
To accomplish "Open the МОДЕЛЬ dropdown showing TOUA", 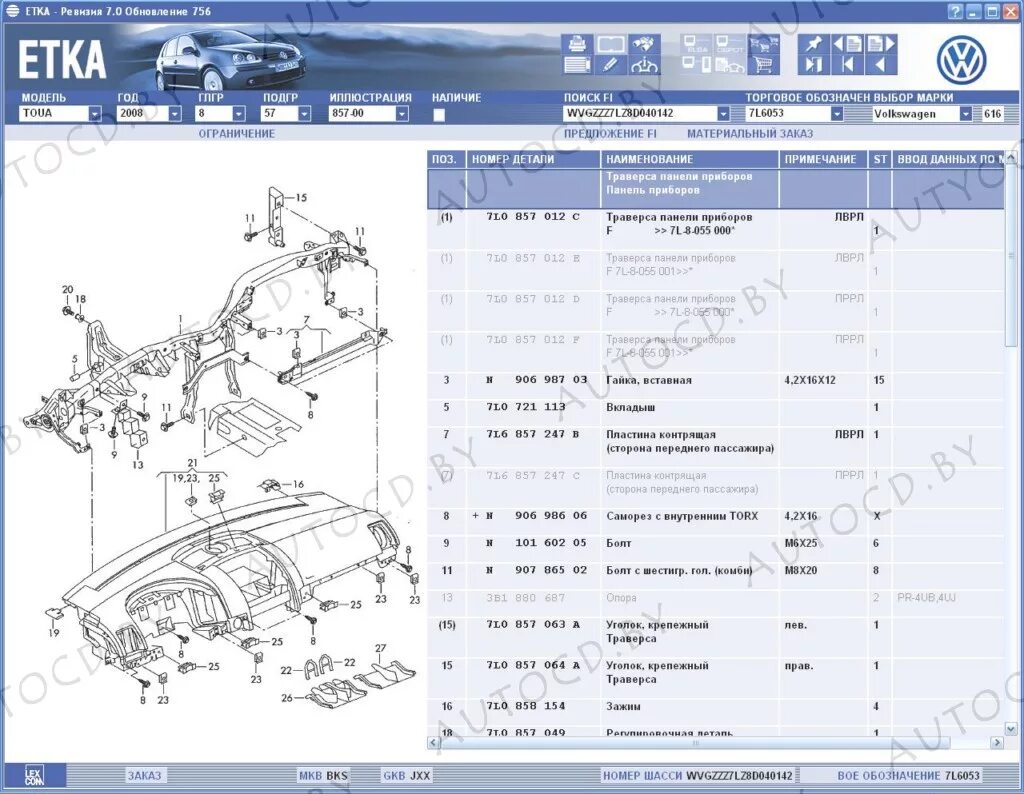I will 95,114.
